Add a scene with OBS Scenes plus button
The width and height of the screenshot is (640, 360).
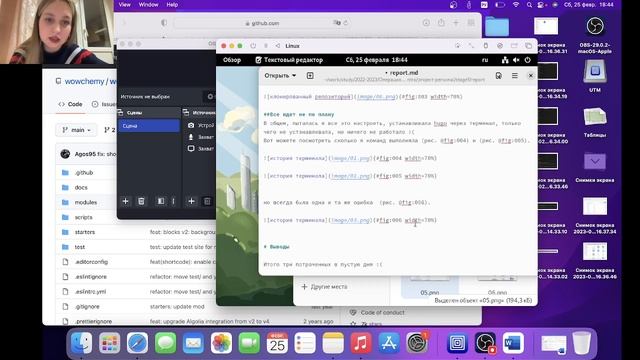tap(125, 201)
